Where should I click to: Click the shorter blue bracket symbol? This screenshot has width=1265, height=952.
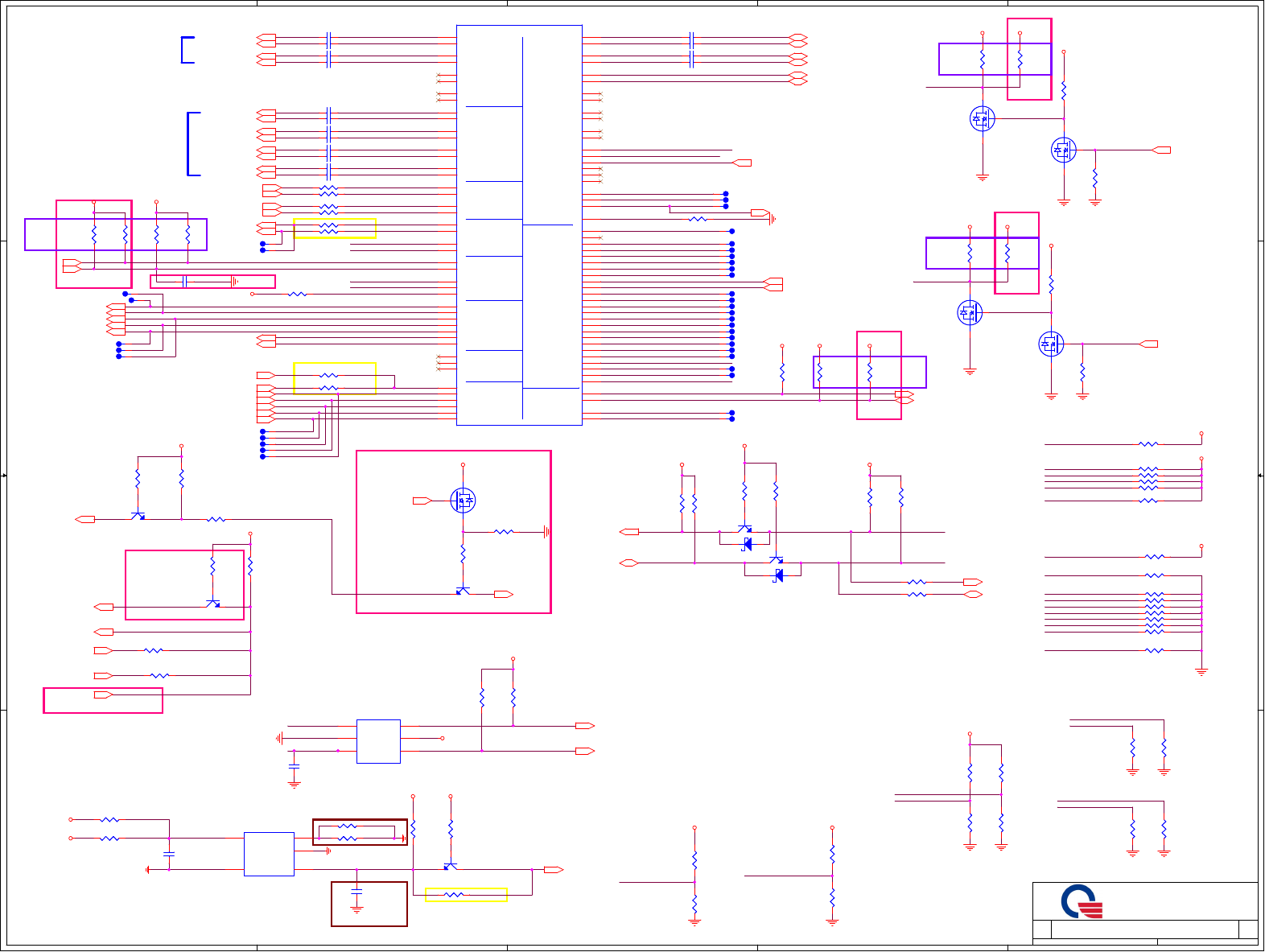[x=187, y=50]
